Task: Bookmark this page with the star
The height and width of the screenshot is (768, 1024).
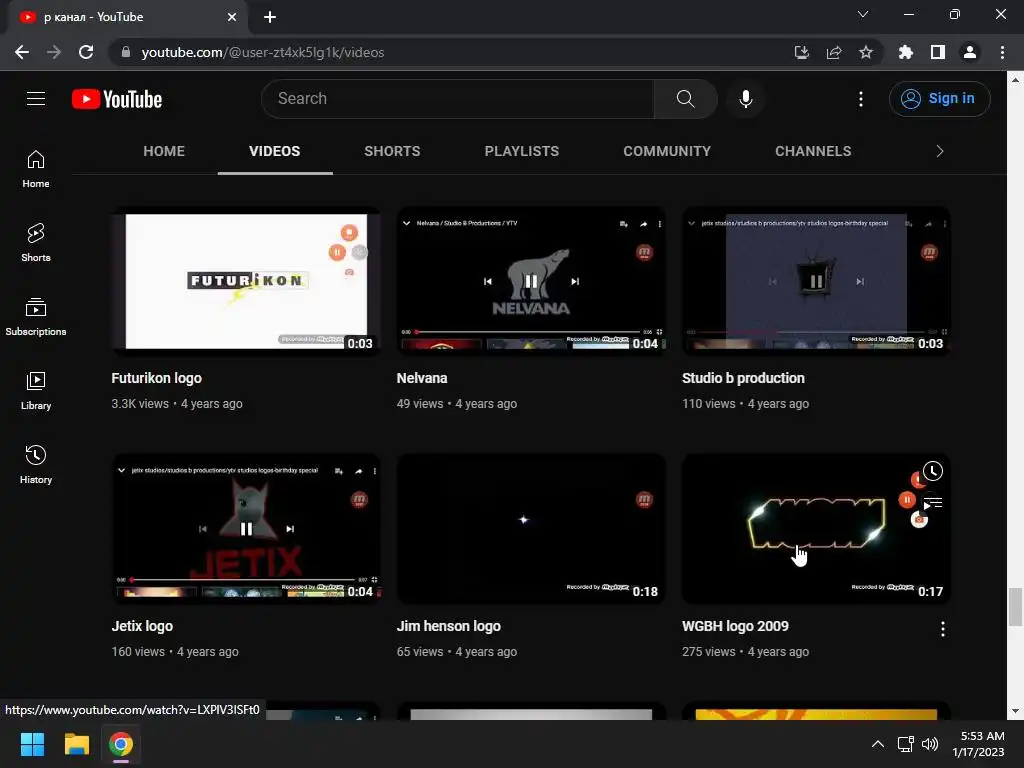Action: pyautogui.click(x=865, y=52)
